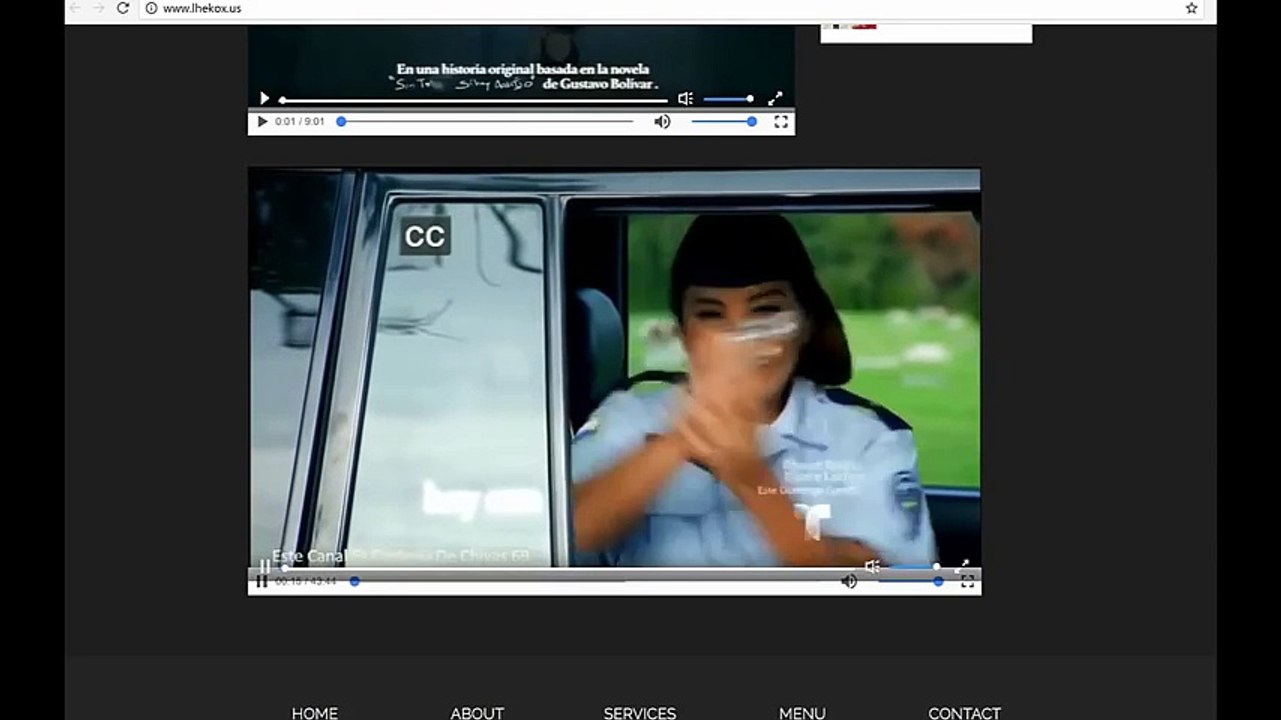Mute the top video from the white control bar
The height and width of the screenshot is (720, 1281).
coord(662,122)
